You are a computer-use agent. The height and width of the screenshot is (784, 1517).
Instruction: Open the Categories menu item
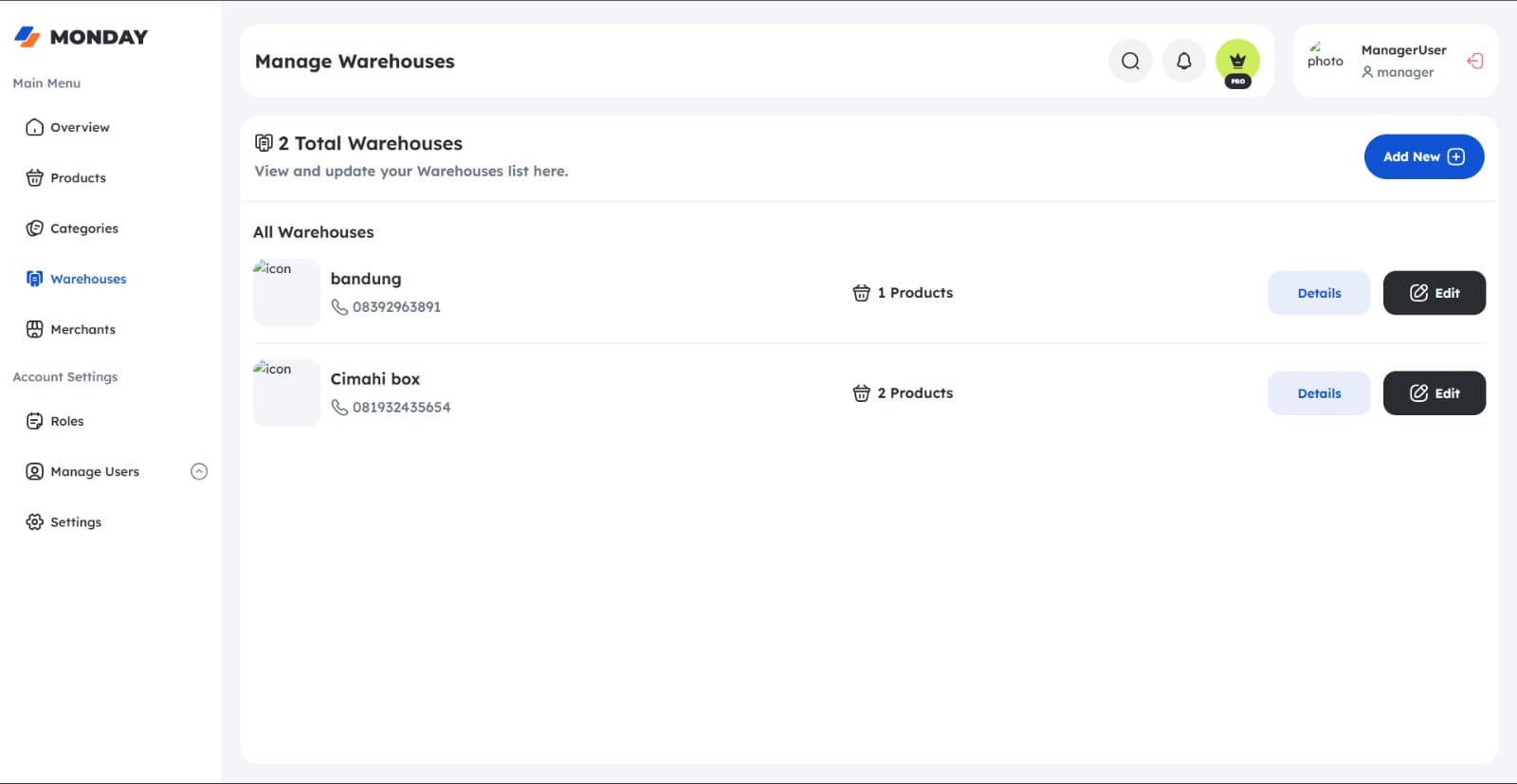coord(72,228)
